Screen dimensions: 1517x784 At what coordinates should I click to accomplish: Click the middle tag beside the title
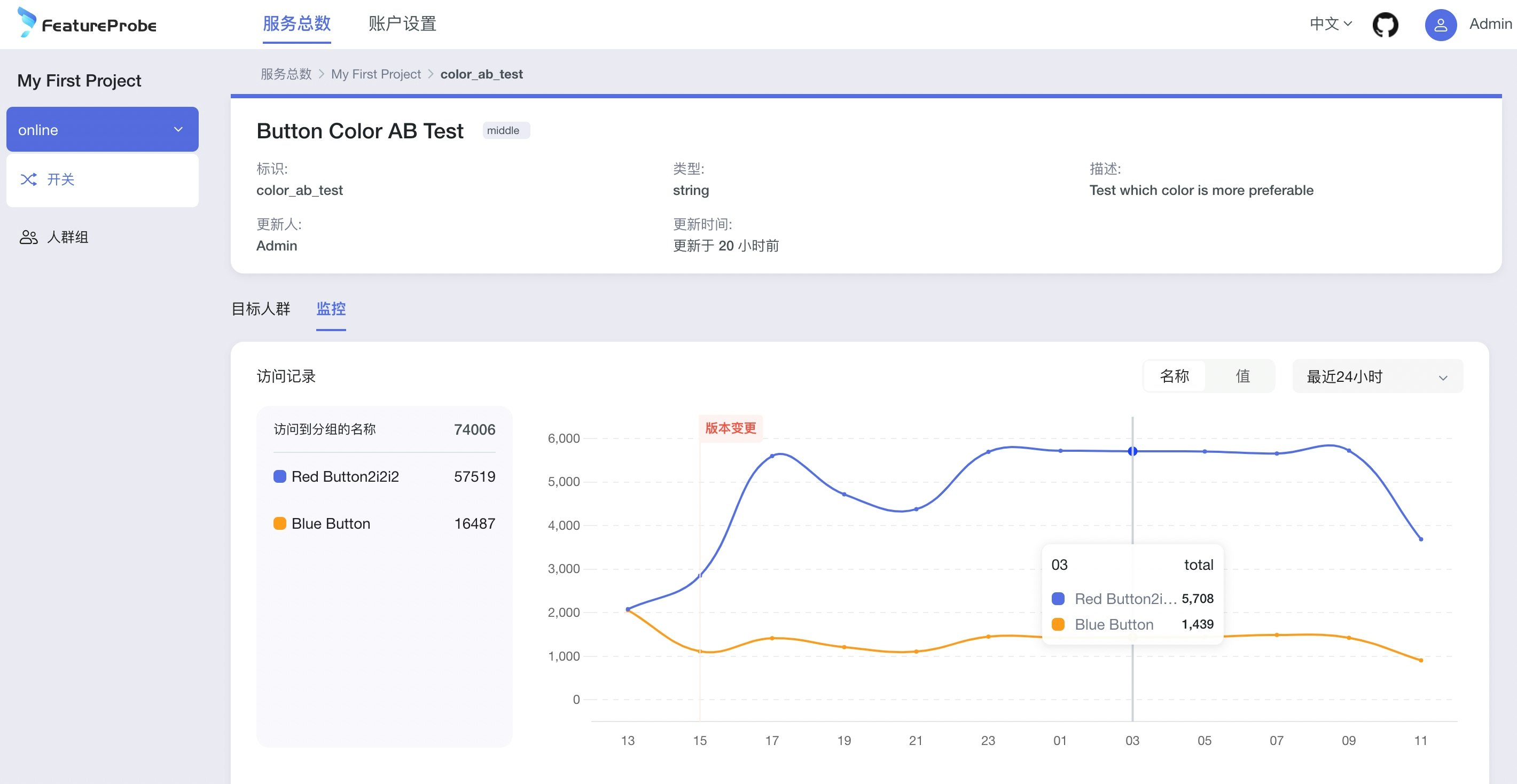click(506, 130)
